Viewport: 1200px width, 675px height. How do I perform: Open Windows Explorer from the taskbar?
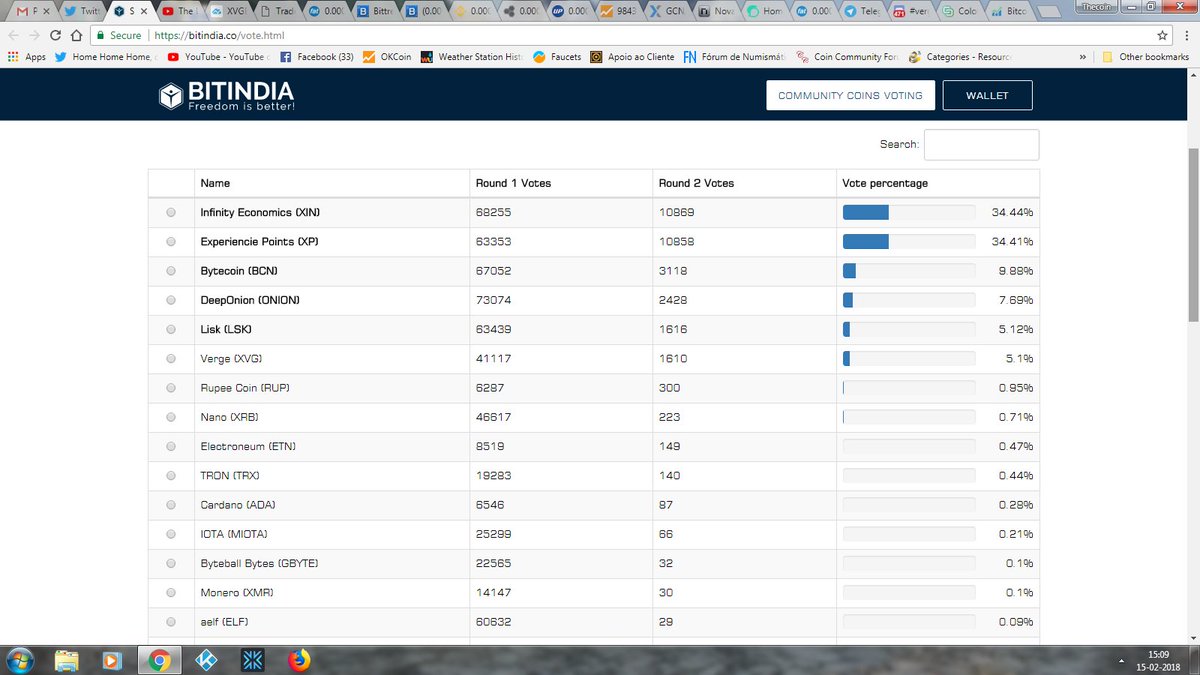click(67, 660)
